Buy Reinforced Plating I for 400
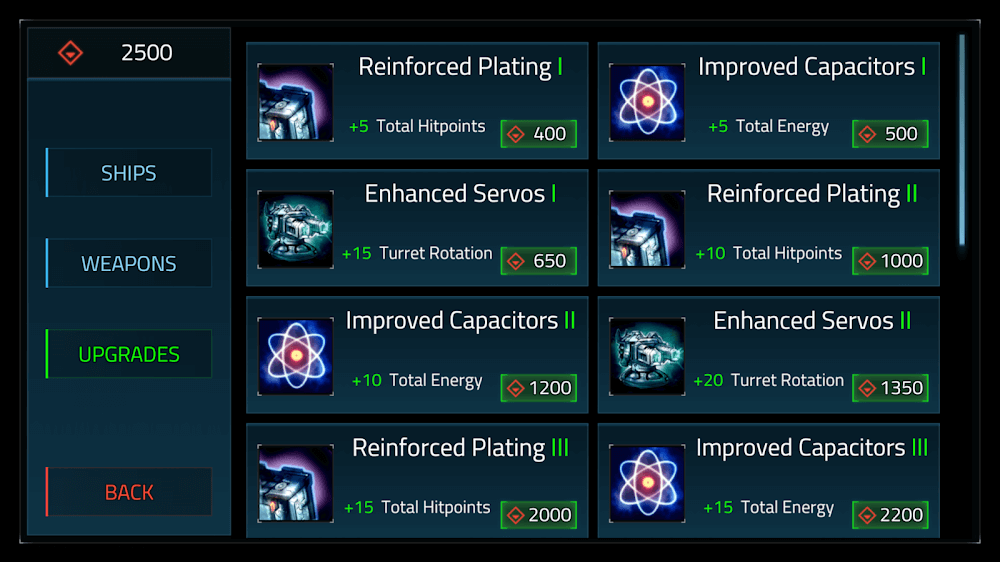This screenshot has width=1000, height=562. [539, 134]
